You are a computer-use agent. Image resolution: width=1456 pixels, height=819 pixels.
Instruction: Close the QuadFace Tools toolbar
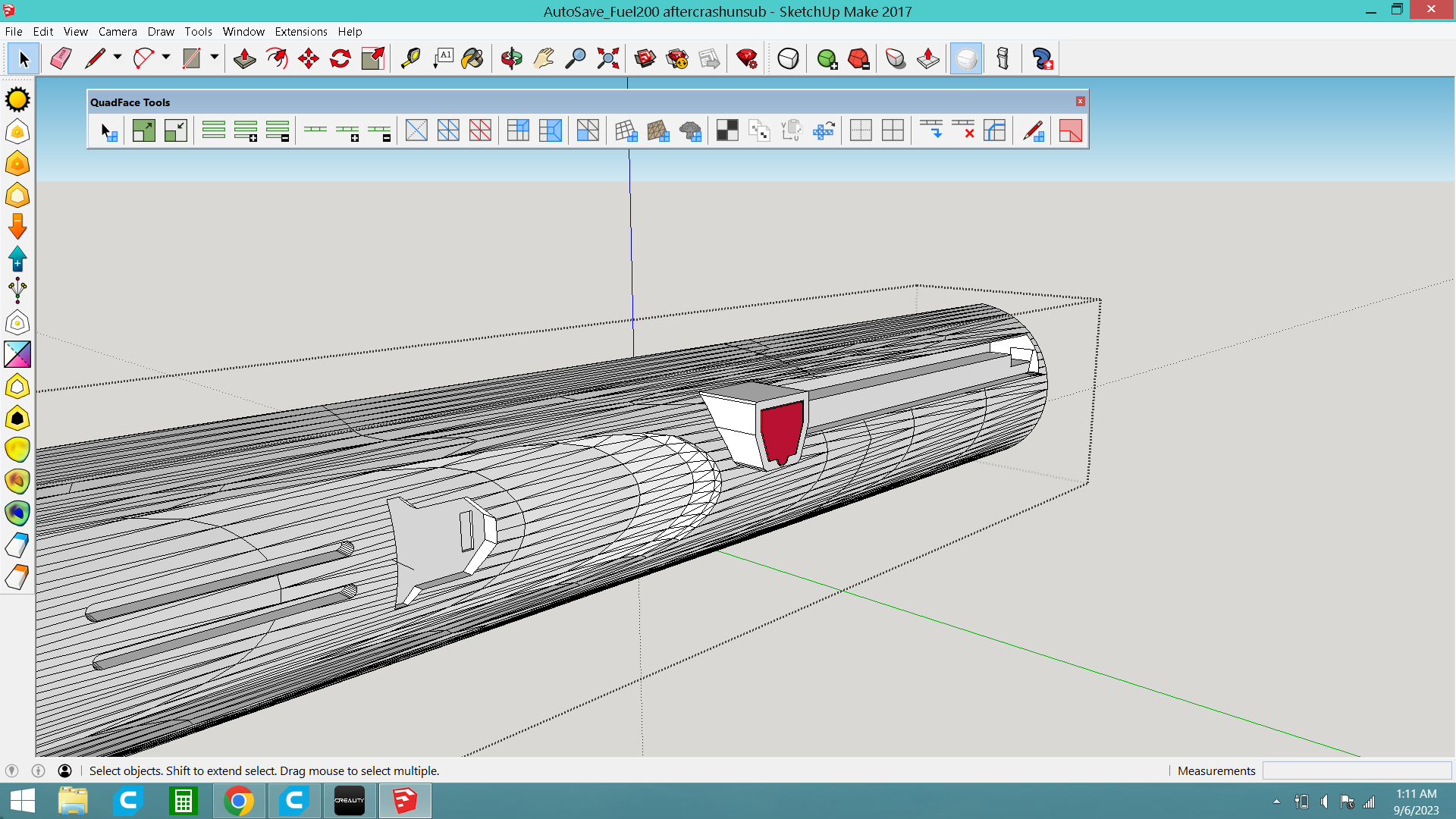(1081, 102)
